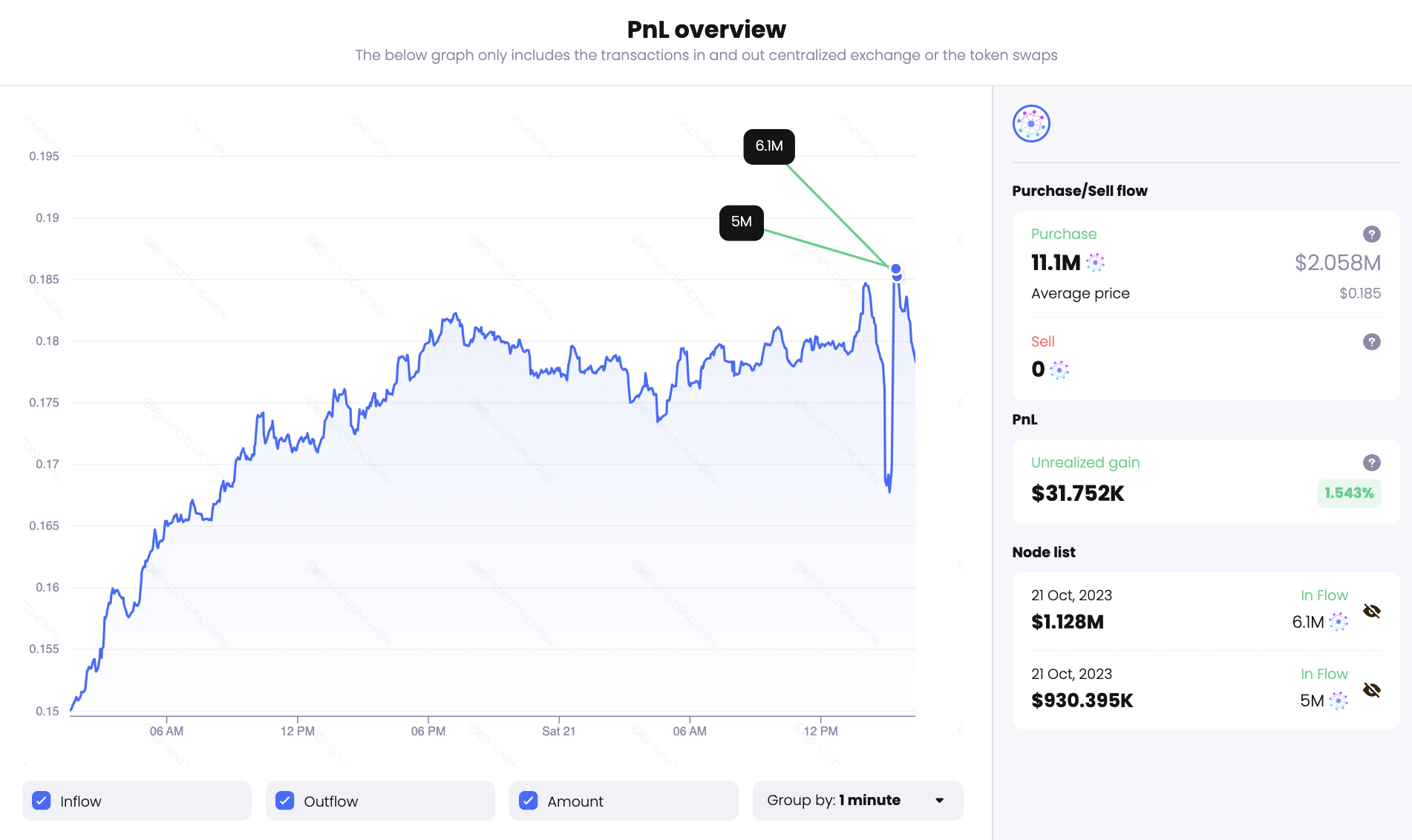Uncheck the Outflow checkbox
Viewport: 1412px width, 840px height.
(x=285, y=801)
